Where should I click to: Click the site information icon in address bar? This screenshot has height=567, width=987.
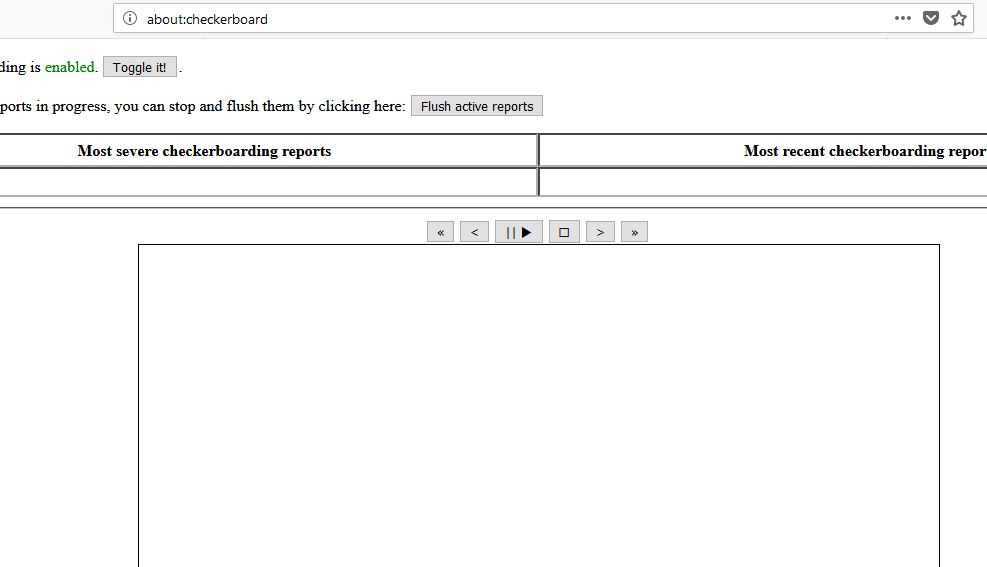130,18
